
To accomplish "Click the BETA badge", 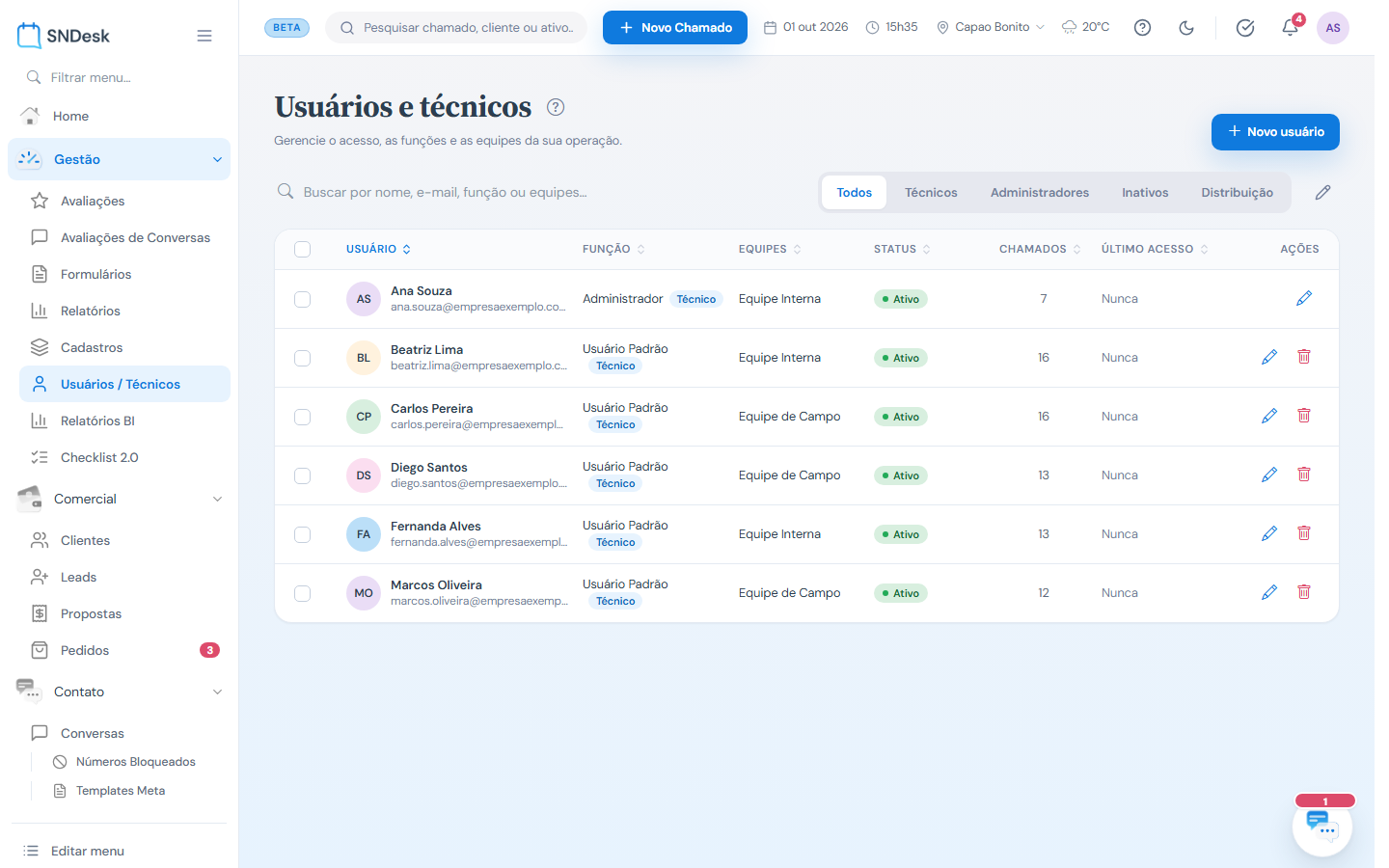I will point(286,27).
